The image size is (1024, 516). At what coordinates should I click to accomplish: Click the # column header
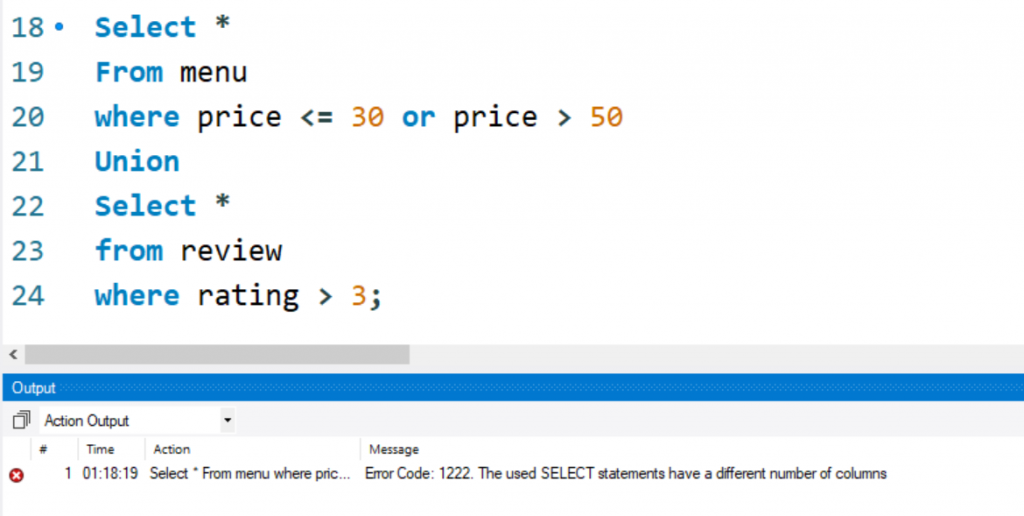point(43,449)
